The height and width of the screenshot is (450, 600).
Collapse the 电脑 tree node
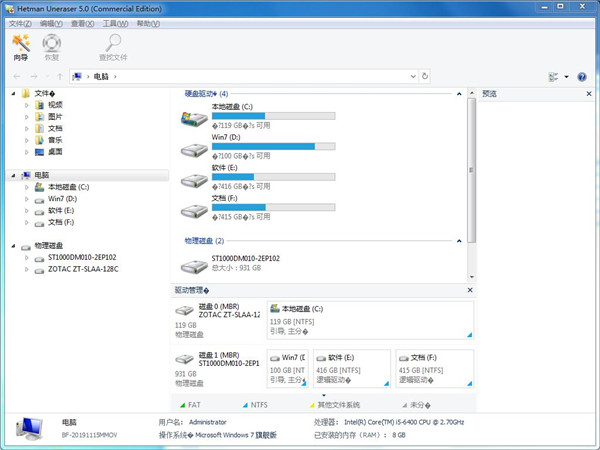pos(12,175)
